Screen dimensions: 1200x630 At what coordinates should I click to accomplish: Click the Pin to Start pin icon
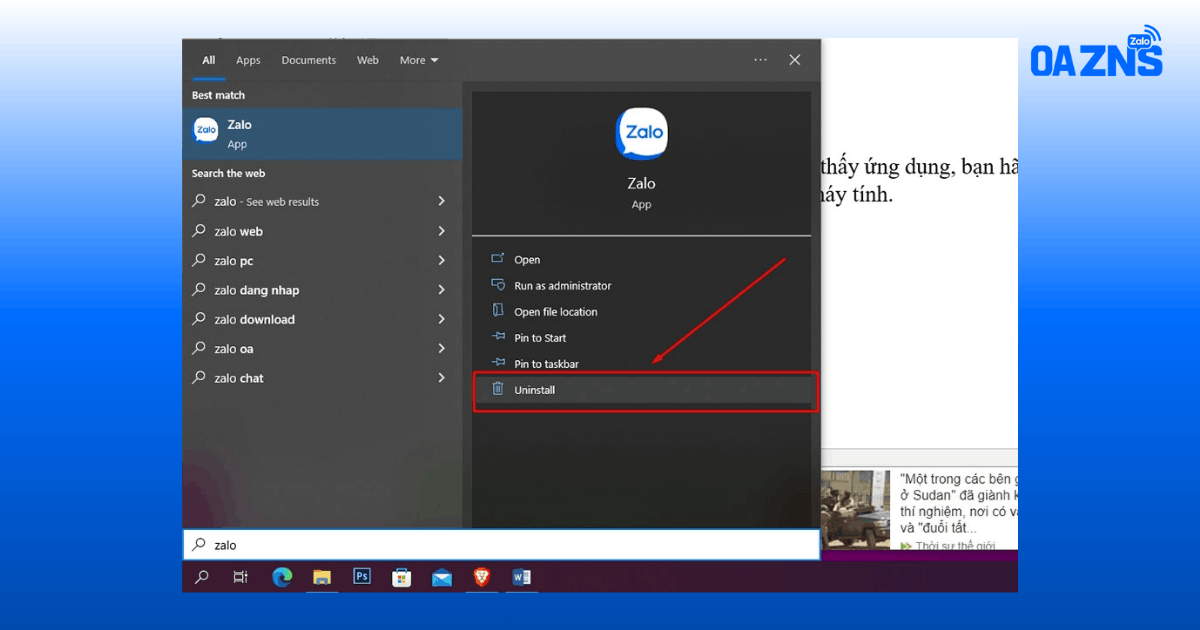point(498,338)
